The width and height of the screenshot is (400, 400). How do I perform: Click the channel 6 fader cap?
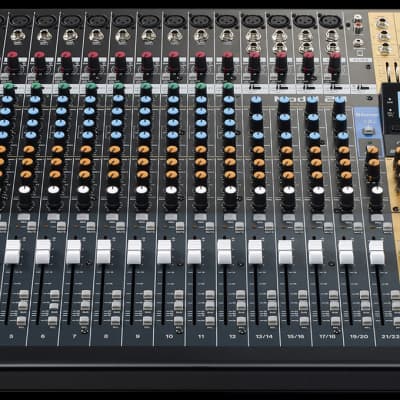coord(43,252)
